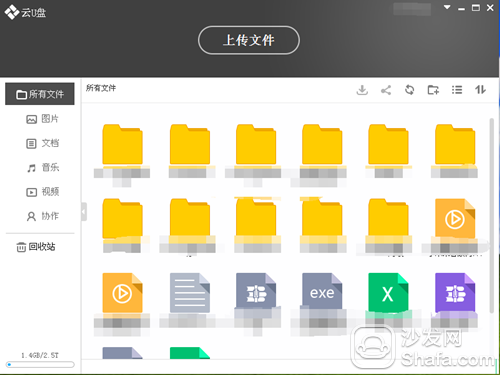Select the orange video file in the third row

tap(122, 293)
